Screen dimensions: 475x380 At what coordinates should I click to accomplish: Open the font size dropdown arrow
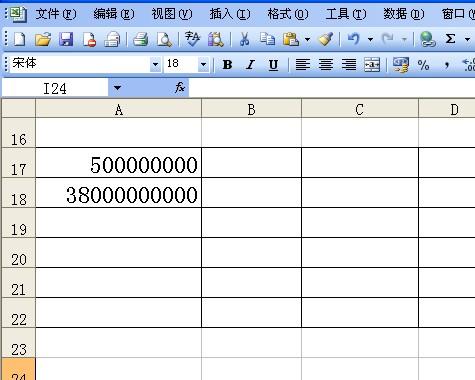pyautogui.click(x=203, y=64)
